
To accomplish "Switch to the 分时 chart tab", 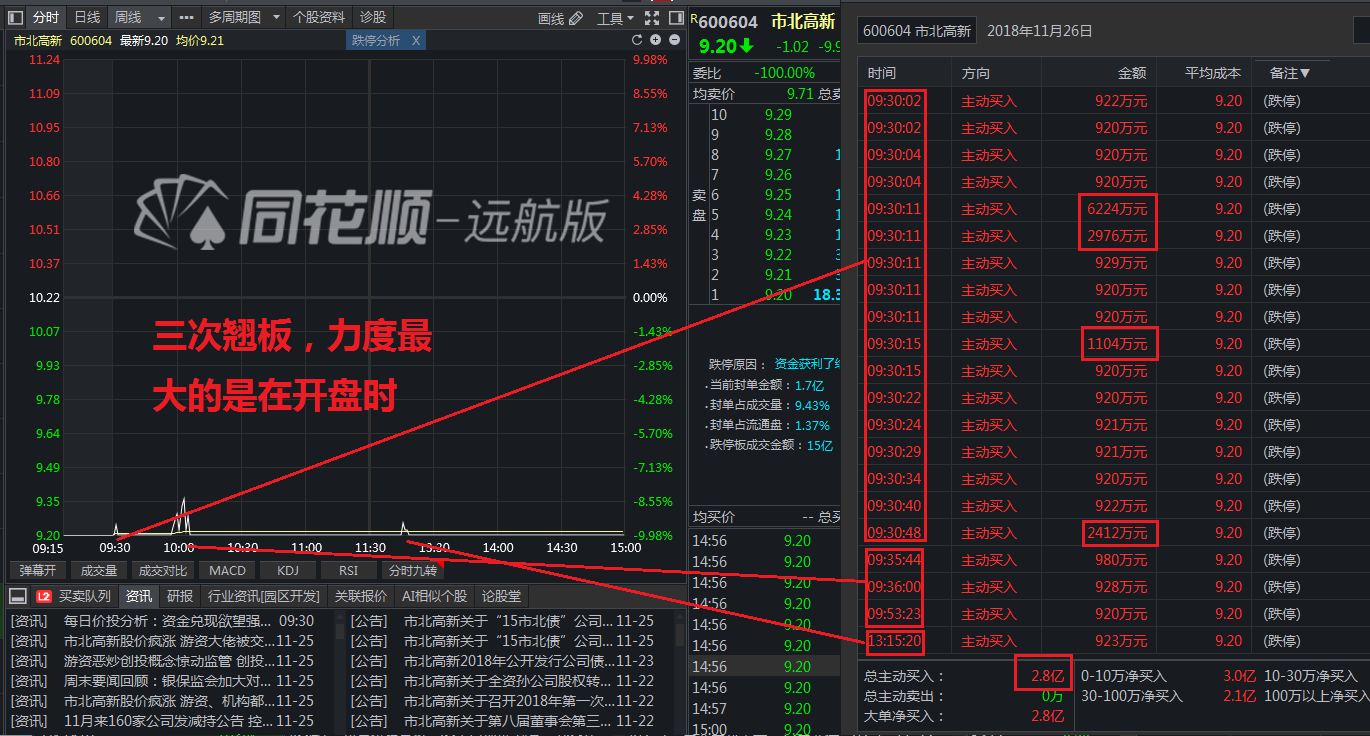I will point(46,18).
